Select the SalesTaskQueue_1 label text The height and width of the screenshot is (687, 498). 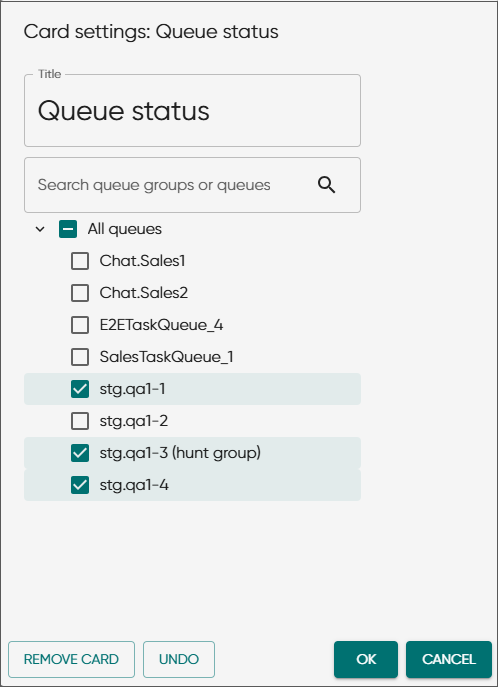[166, 357]
